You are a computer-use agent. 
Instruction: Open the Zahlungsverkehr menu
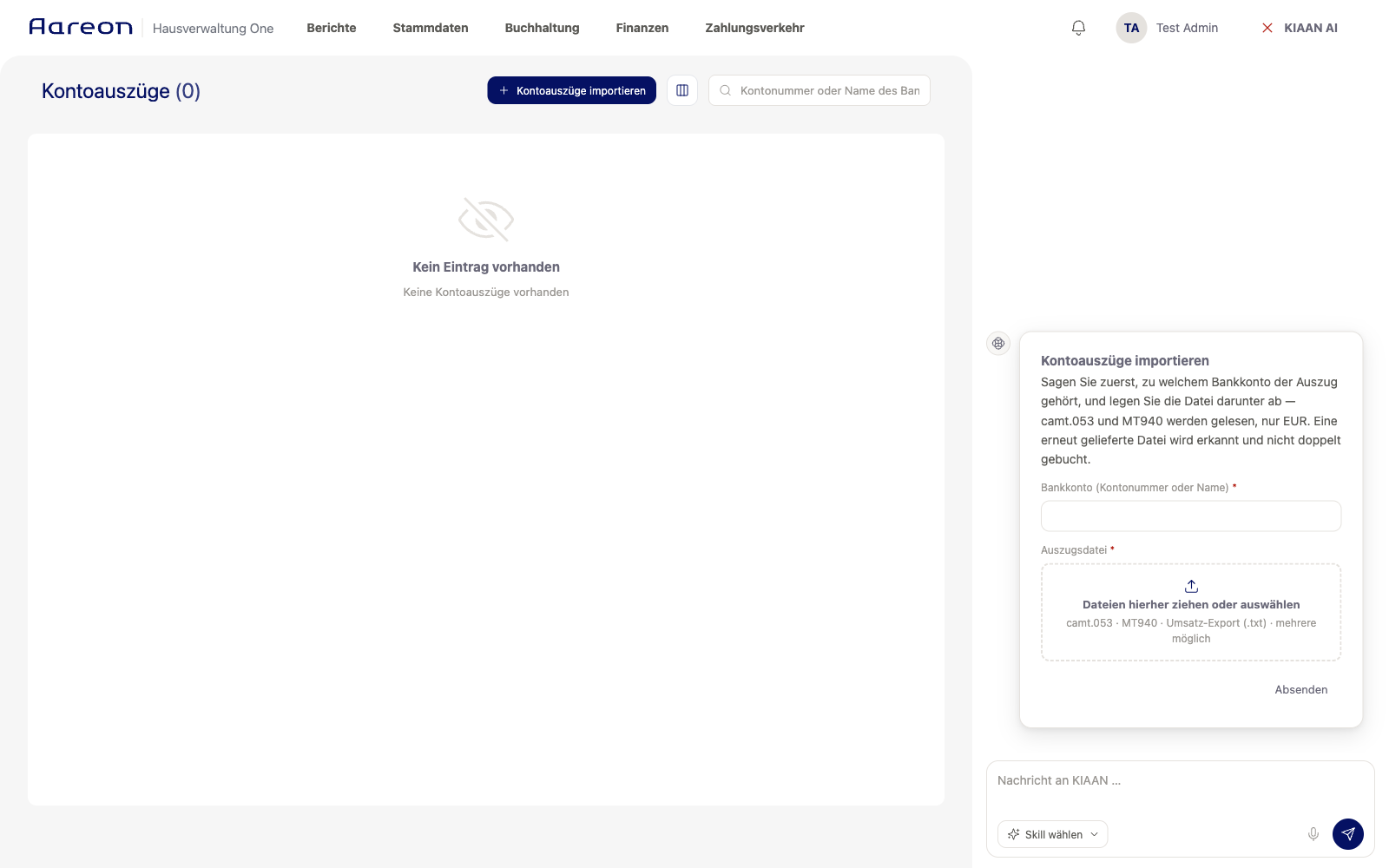[754, 28]
